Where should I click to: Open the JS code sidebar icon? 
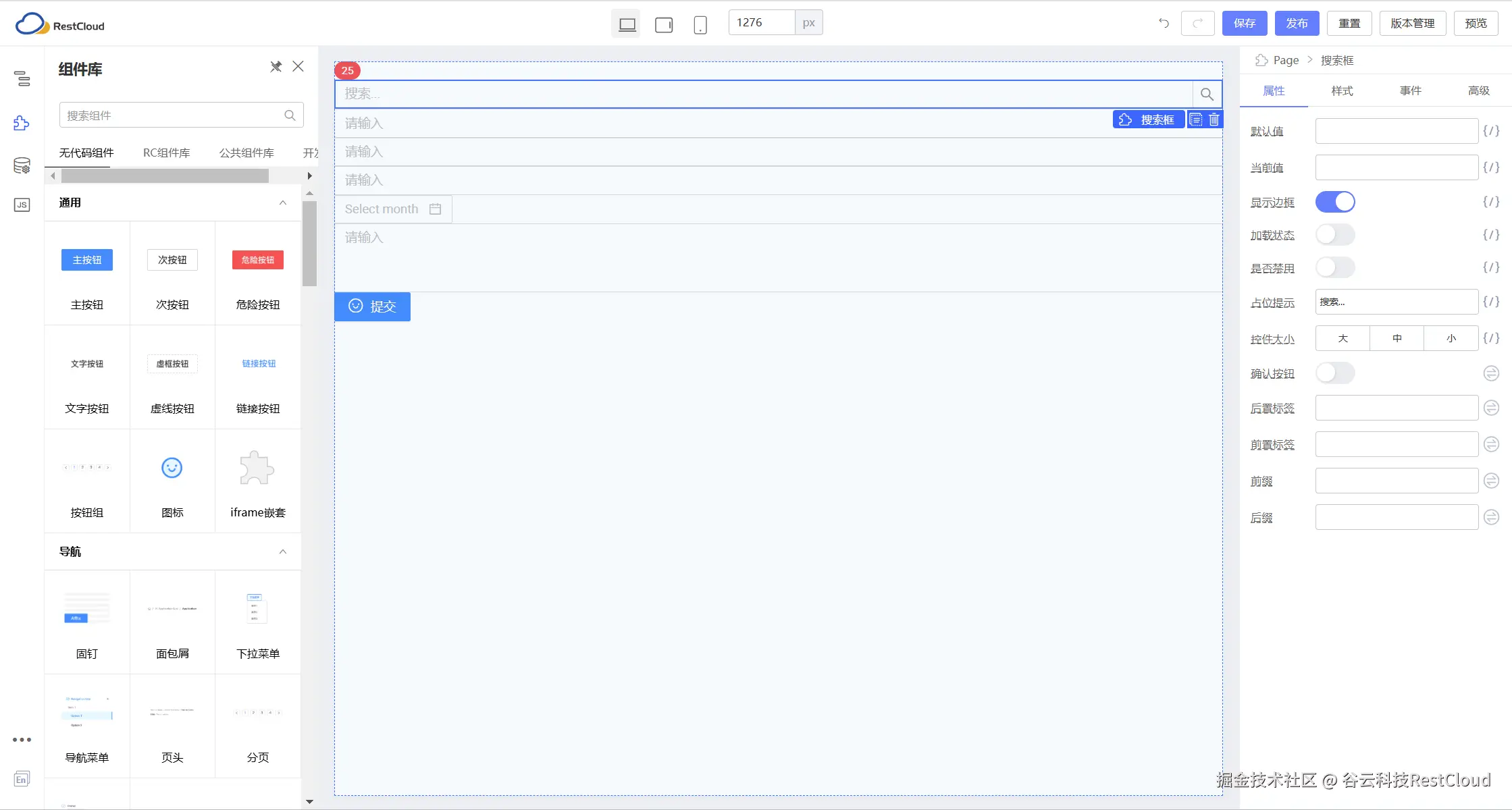point(22,205)
